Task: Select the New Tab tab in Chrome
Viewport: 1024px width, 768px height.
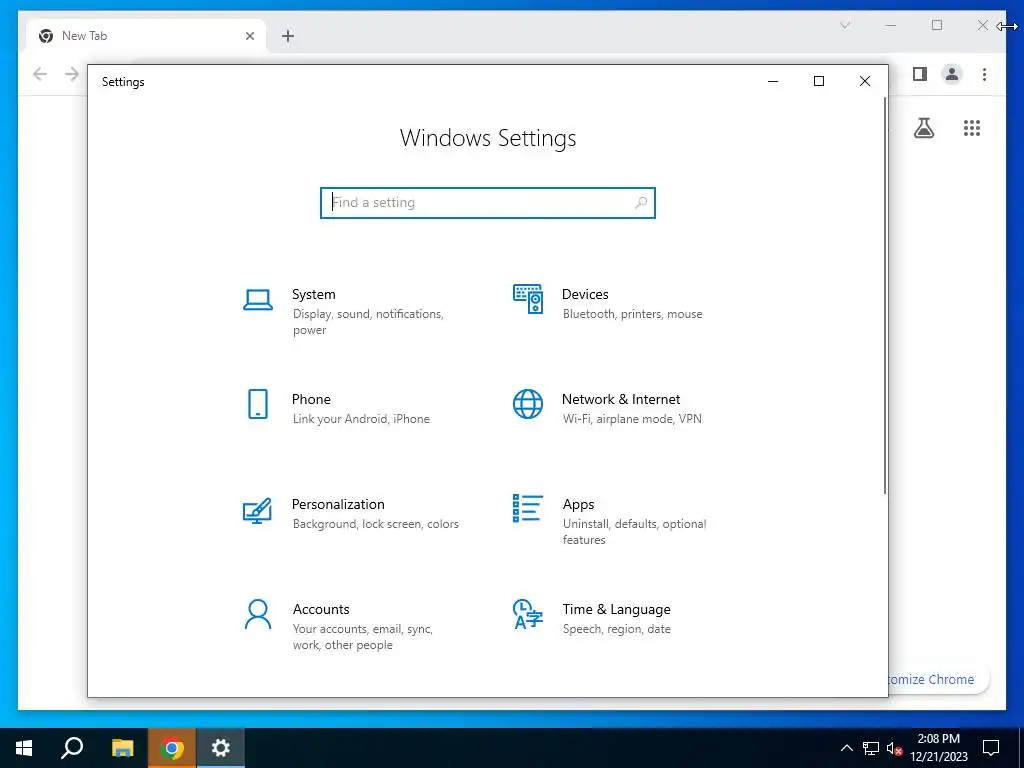Action: (x=146, y=36)
